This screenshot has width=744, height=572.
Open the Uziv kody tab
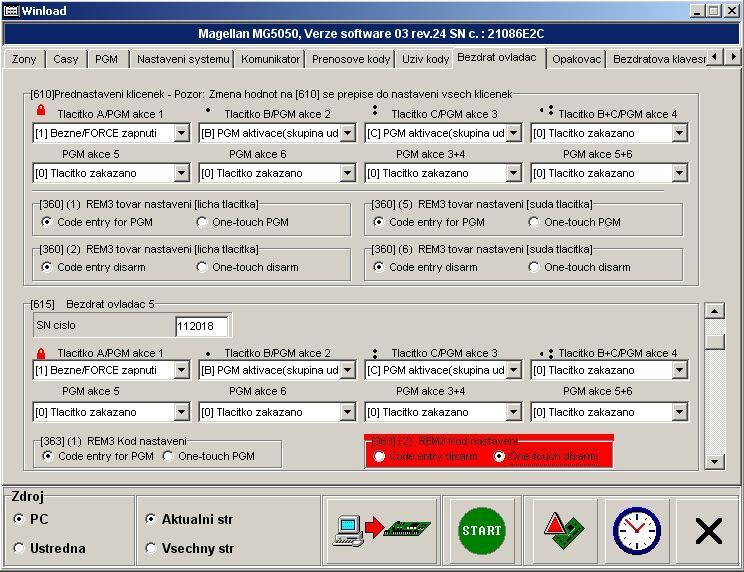(x=425, y=59)
